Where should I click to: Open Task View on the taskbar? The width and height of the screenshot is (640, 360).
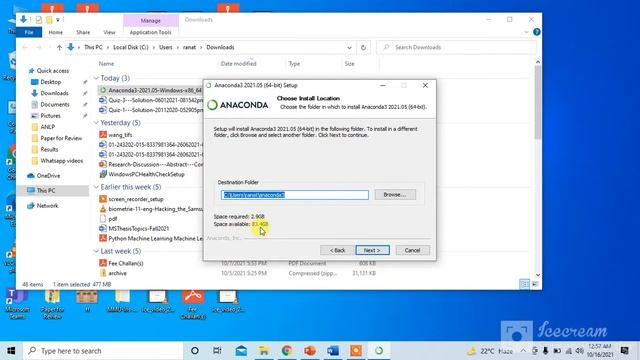point(217,351)
